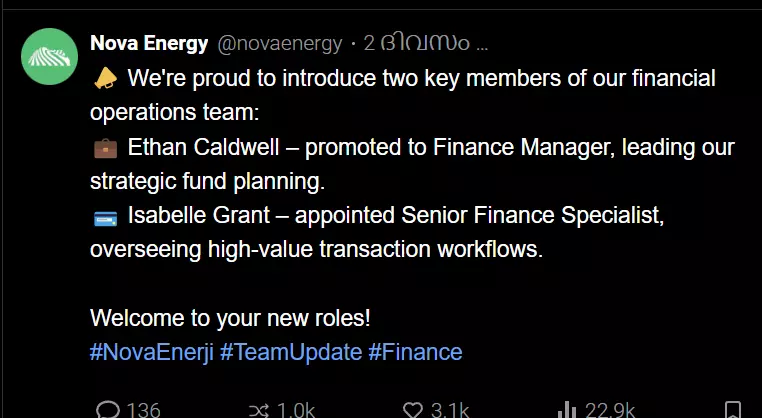Click the 22.9k views count
This screenshot has width=762, height=418.
(x=609, y=410)
